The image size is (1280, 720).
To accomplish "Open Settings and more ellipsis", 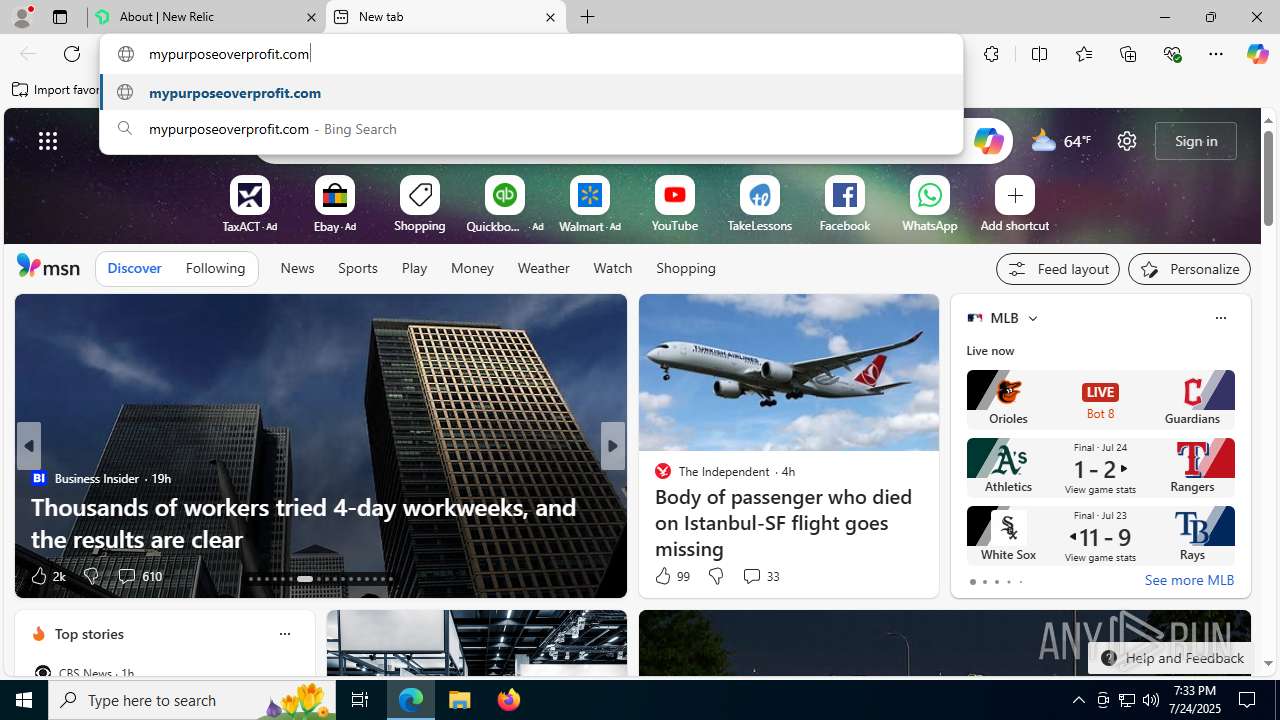I will (1216, 54).
